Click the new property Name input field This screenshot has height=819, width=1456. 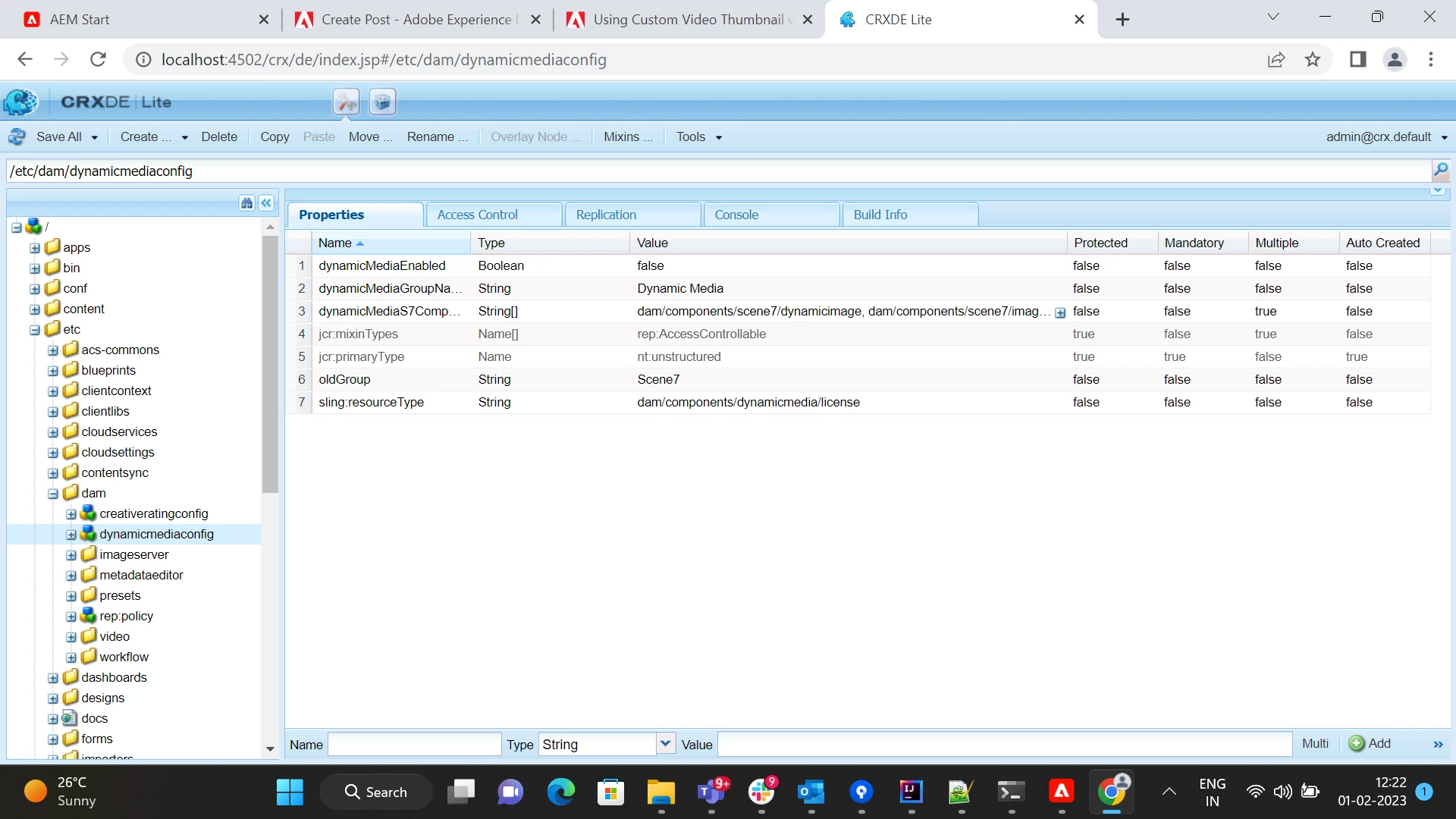(414, 744)
